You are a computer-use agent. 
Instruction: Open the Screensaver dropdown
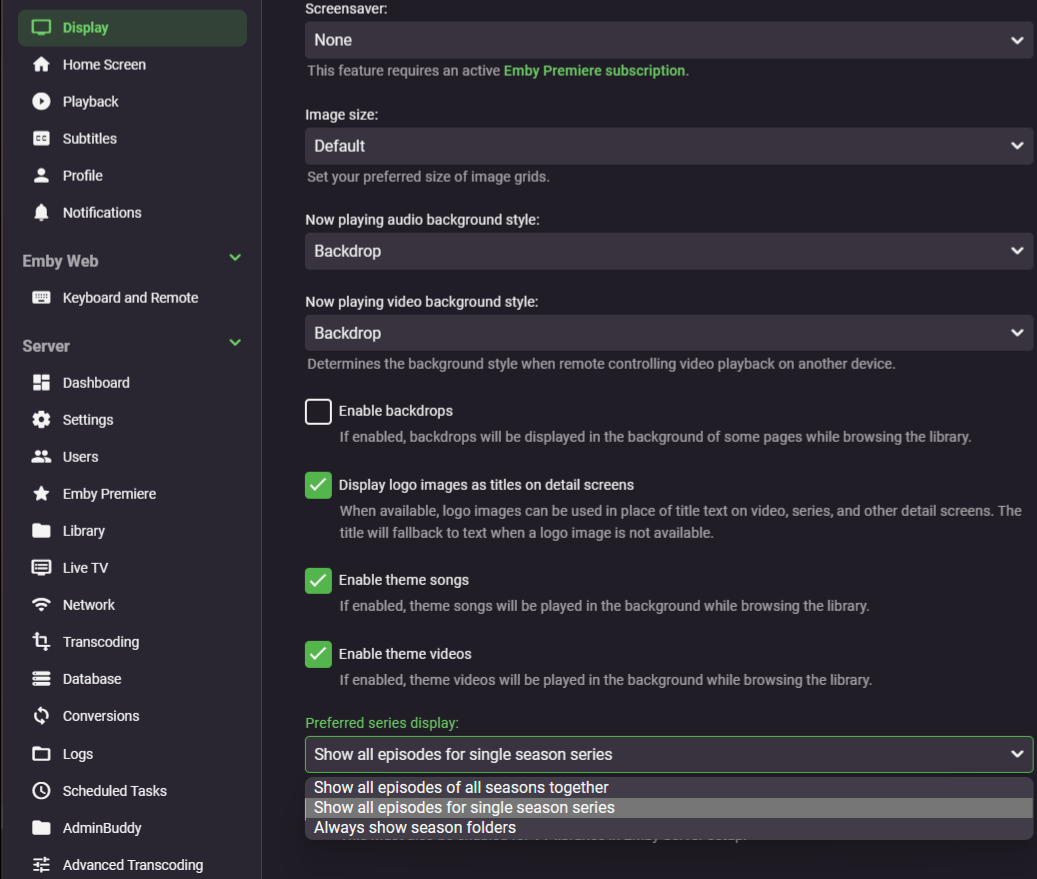point(668,40)
